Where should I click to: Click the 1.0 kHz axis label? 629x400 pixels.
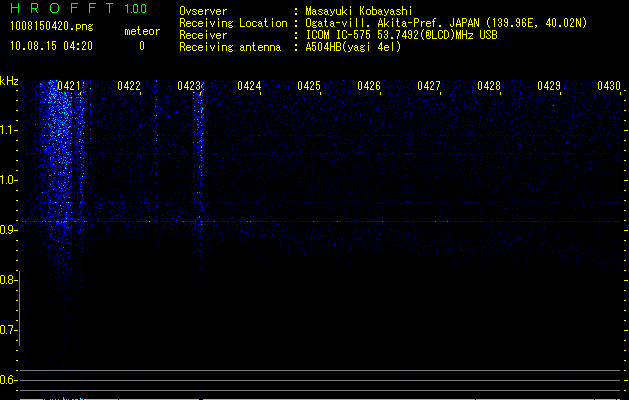7,180
